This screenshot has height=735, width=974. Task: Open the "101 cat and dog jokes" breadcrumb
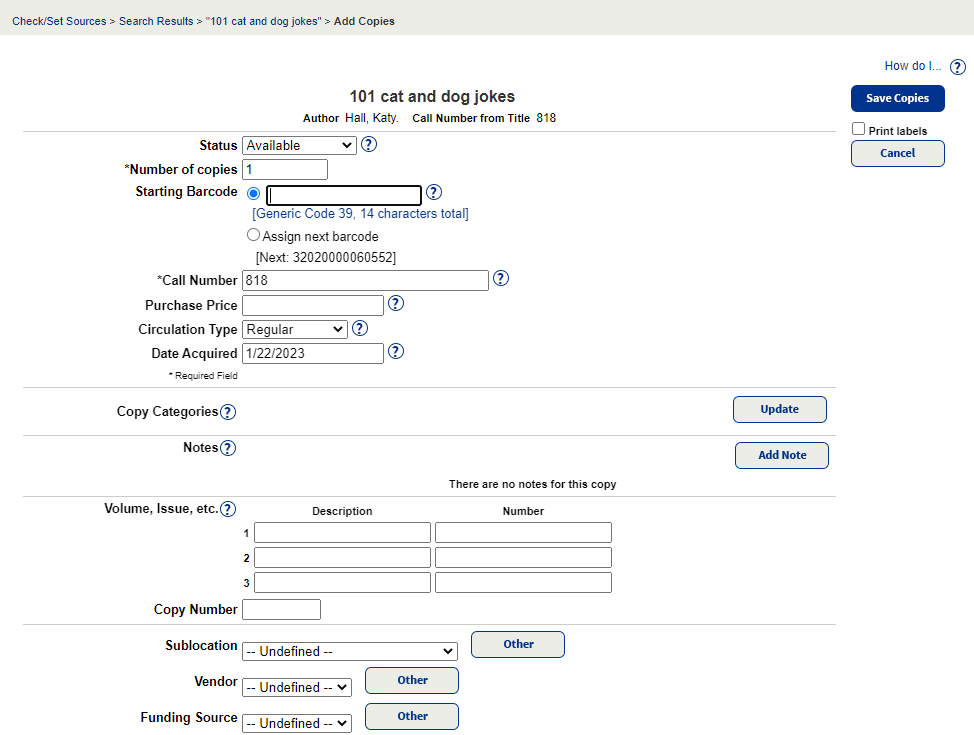263,21
